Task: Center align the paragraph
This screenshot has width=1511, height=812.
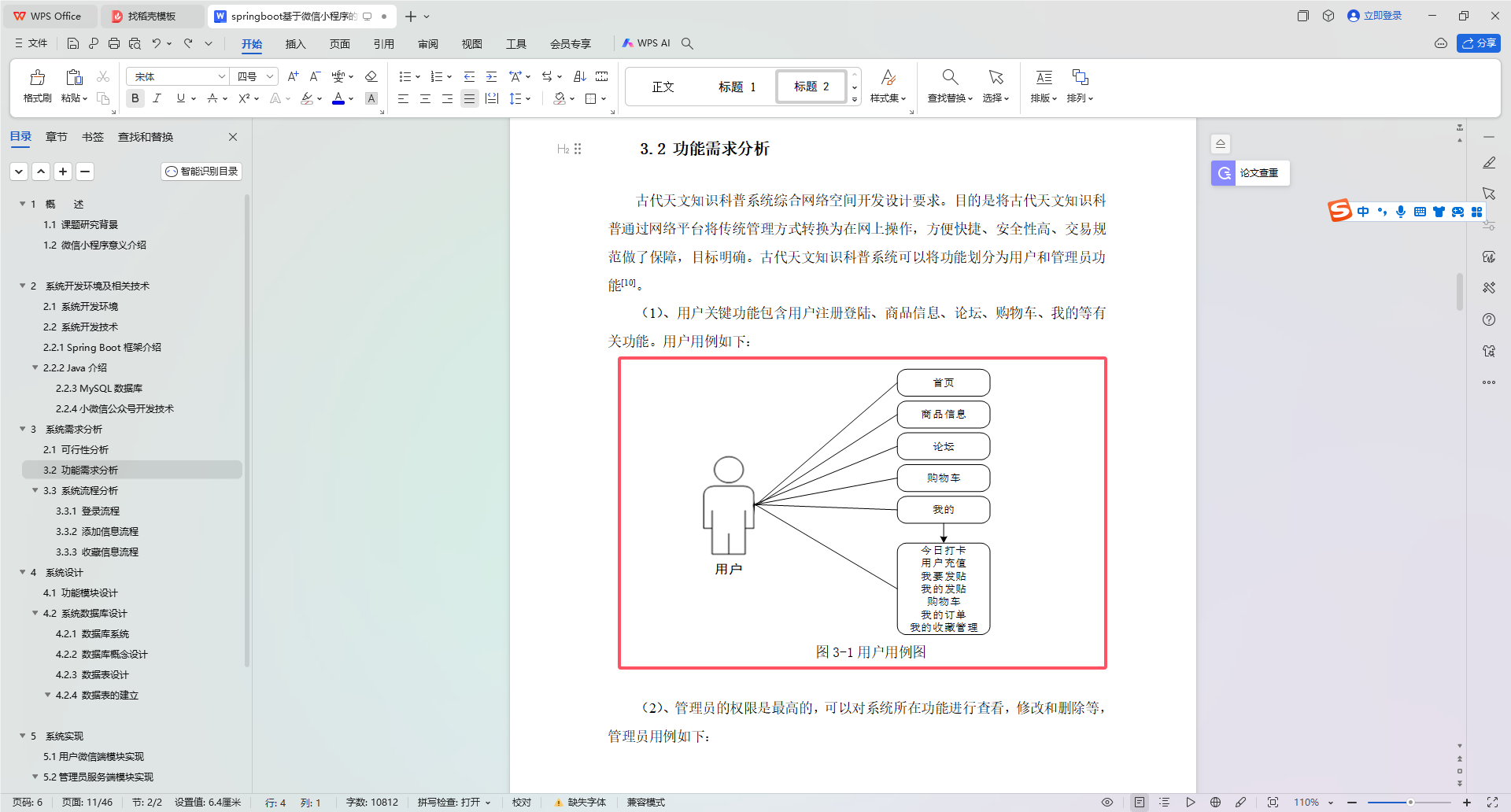Action: pos(425,98)
